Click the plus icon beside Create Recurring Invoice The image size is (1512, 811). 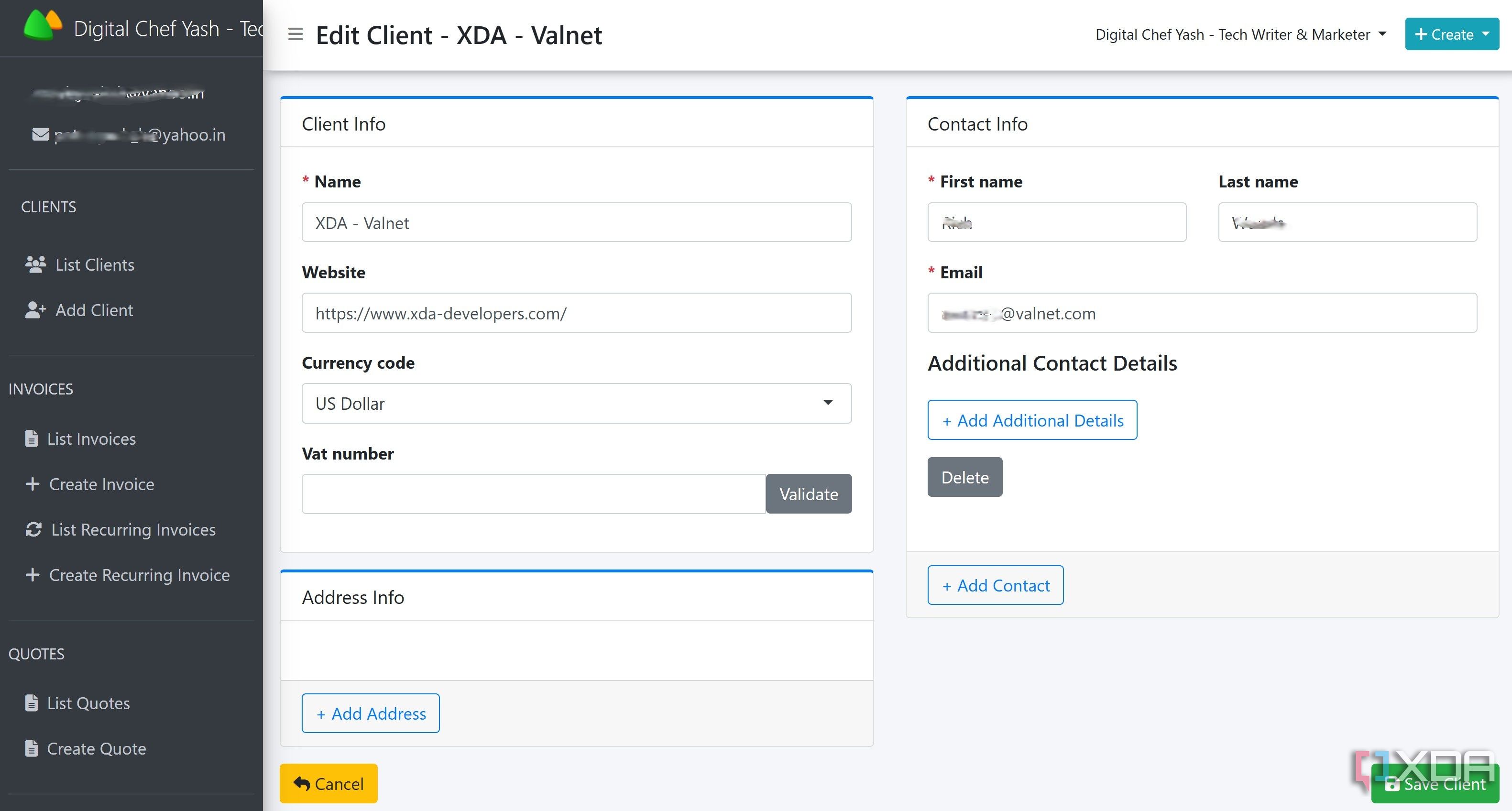33,574
